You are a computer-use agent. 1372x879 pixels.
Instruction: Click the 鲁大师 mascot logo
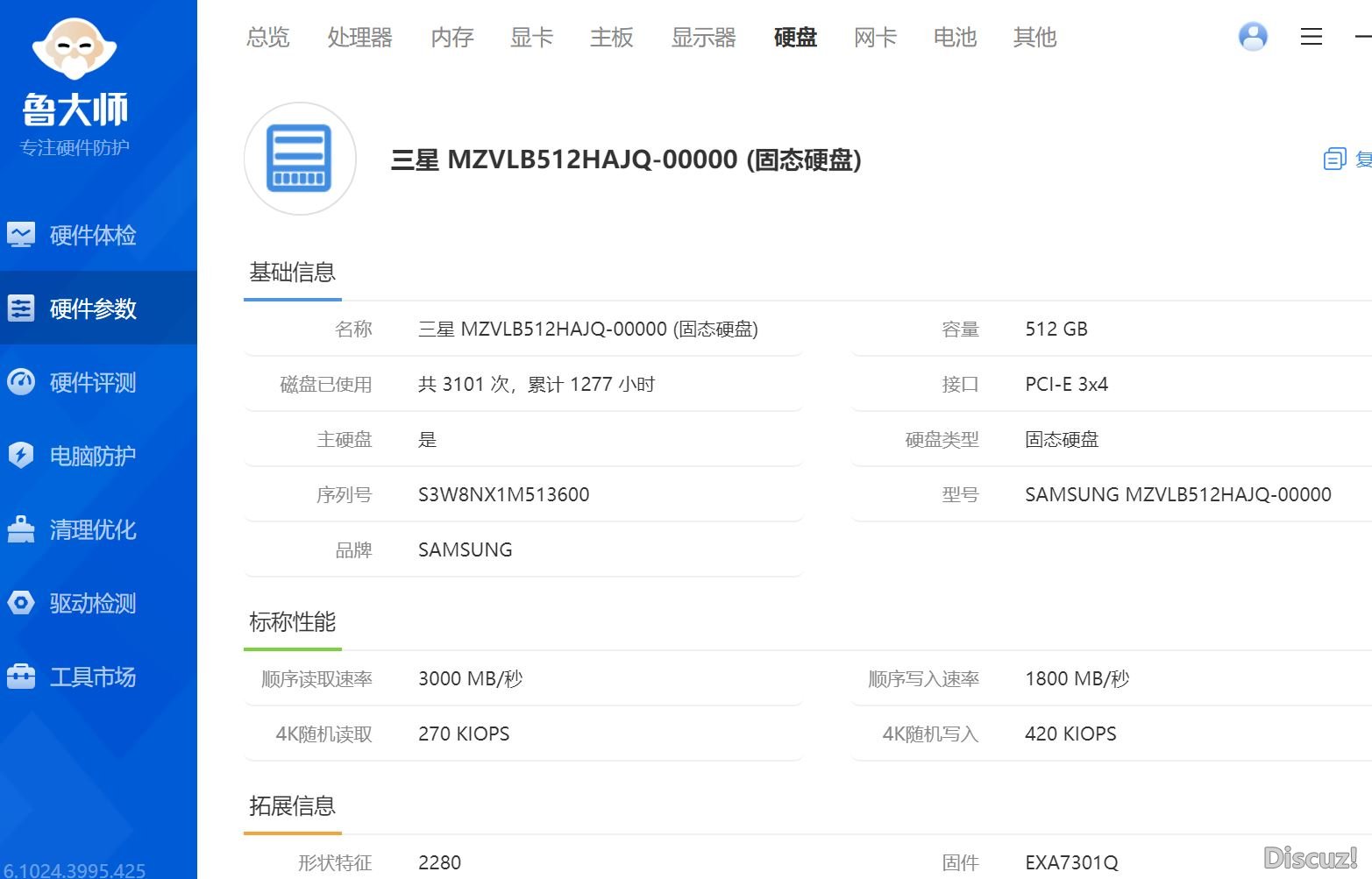click(75, 48)
